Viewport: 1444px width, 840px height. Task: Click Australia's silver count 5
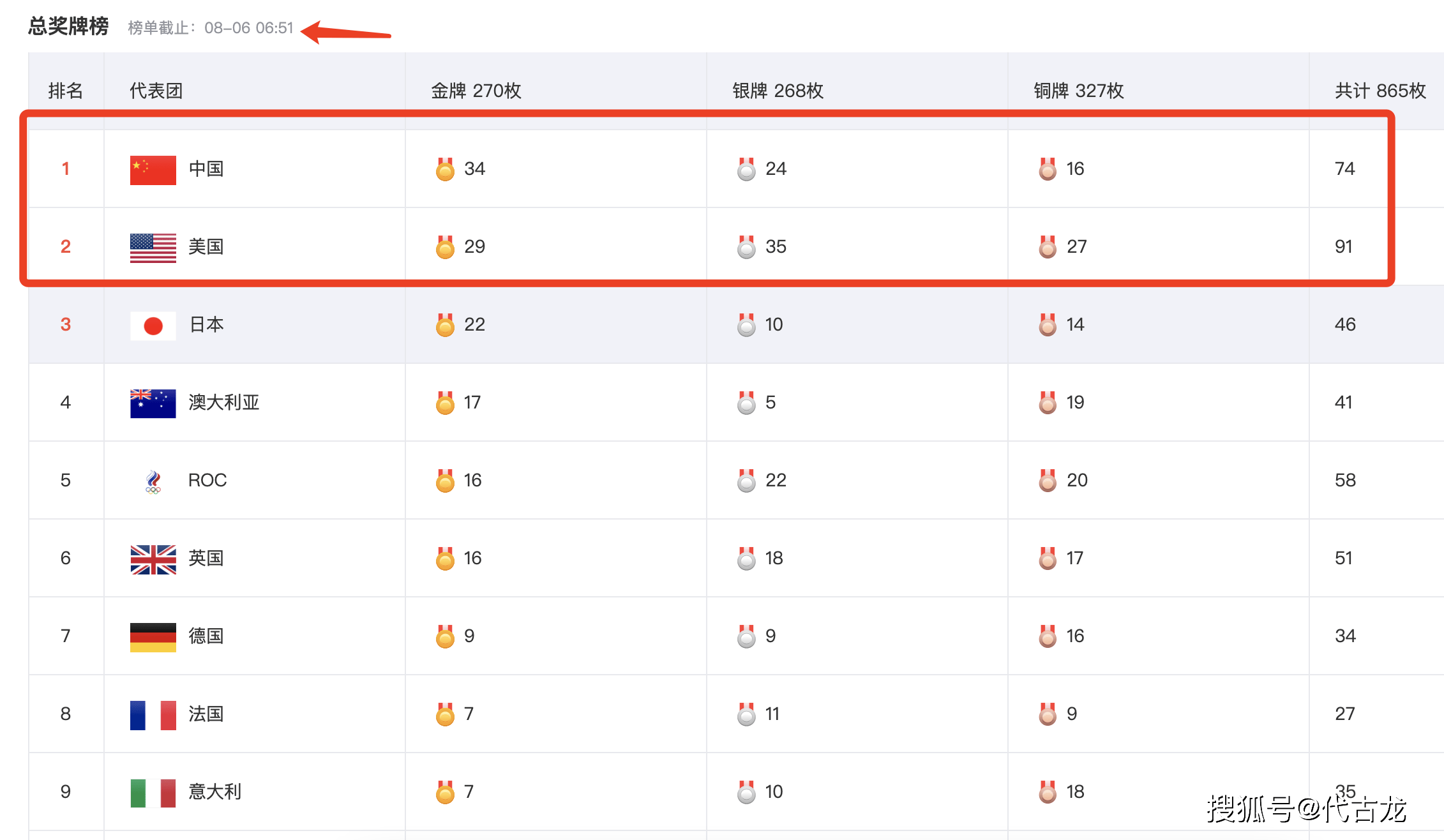(x=771, y=402)
